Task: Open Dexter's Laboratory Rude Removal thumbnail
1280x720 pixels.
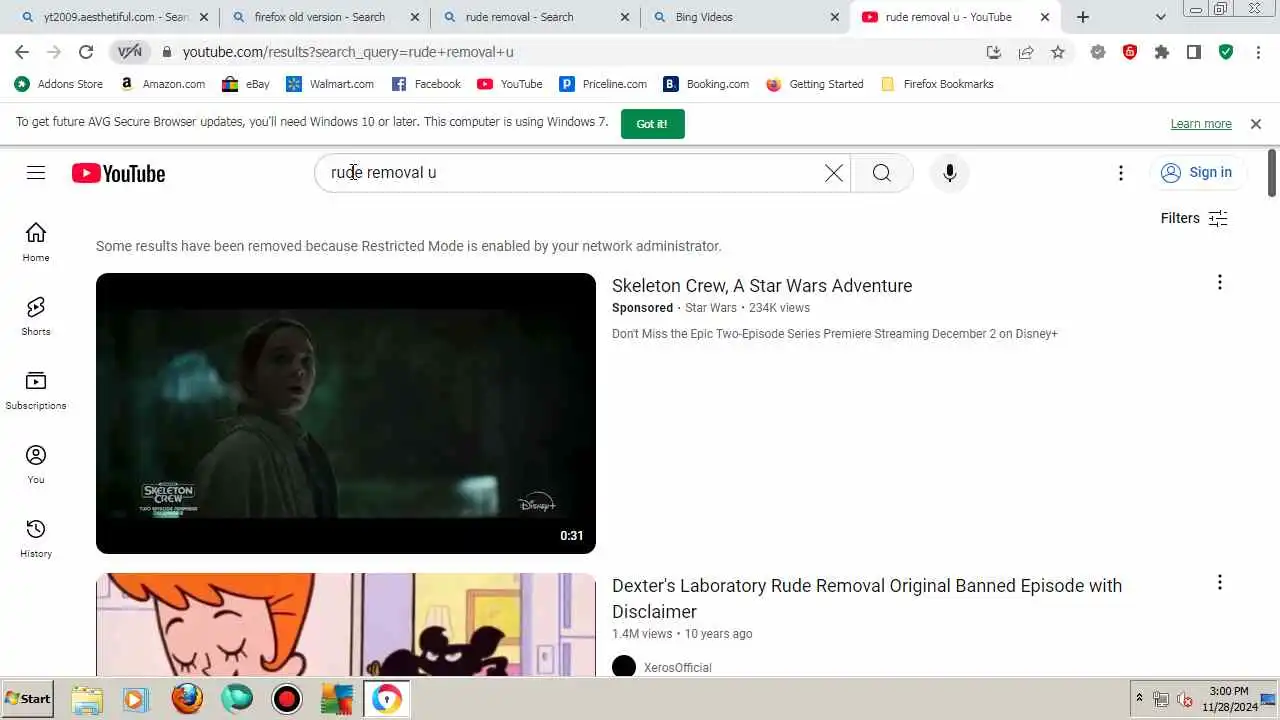Action: 346,624
